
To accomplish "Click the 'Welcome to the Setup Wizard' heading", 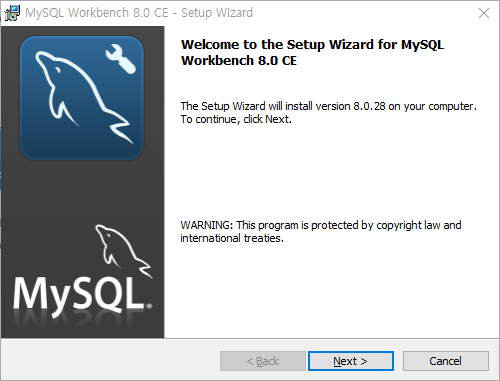I will pyautogui.click(x=312, y=52).
